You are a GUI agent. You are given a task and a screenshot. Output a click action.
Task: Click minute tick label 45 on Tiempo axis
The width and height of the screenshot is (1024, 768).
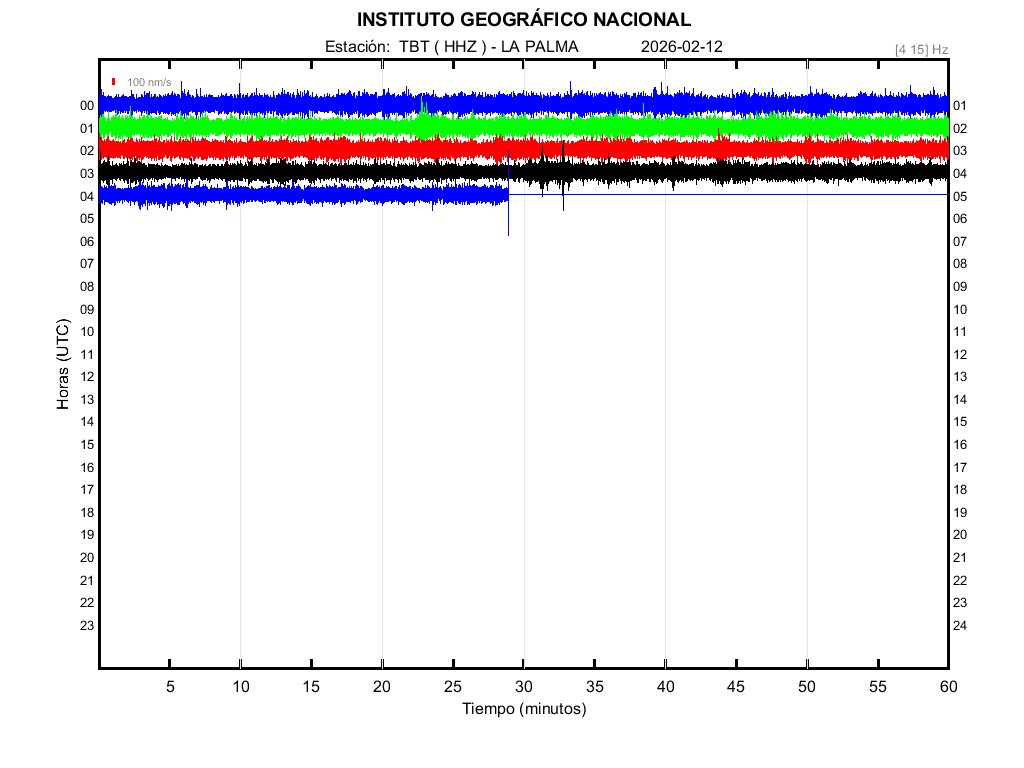tap(736, 686)
